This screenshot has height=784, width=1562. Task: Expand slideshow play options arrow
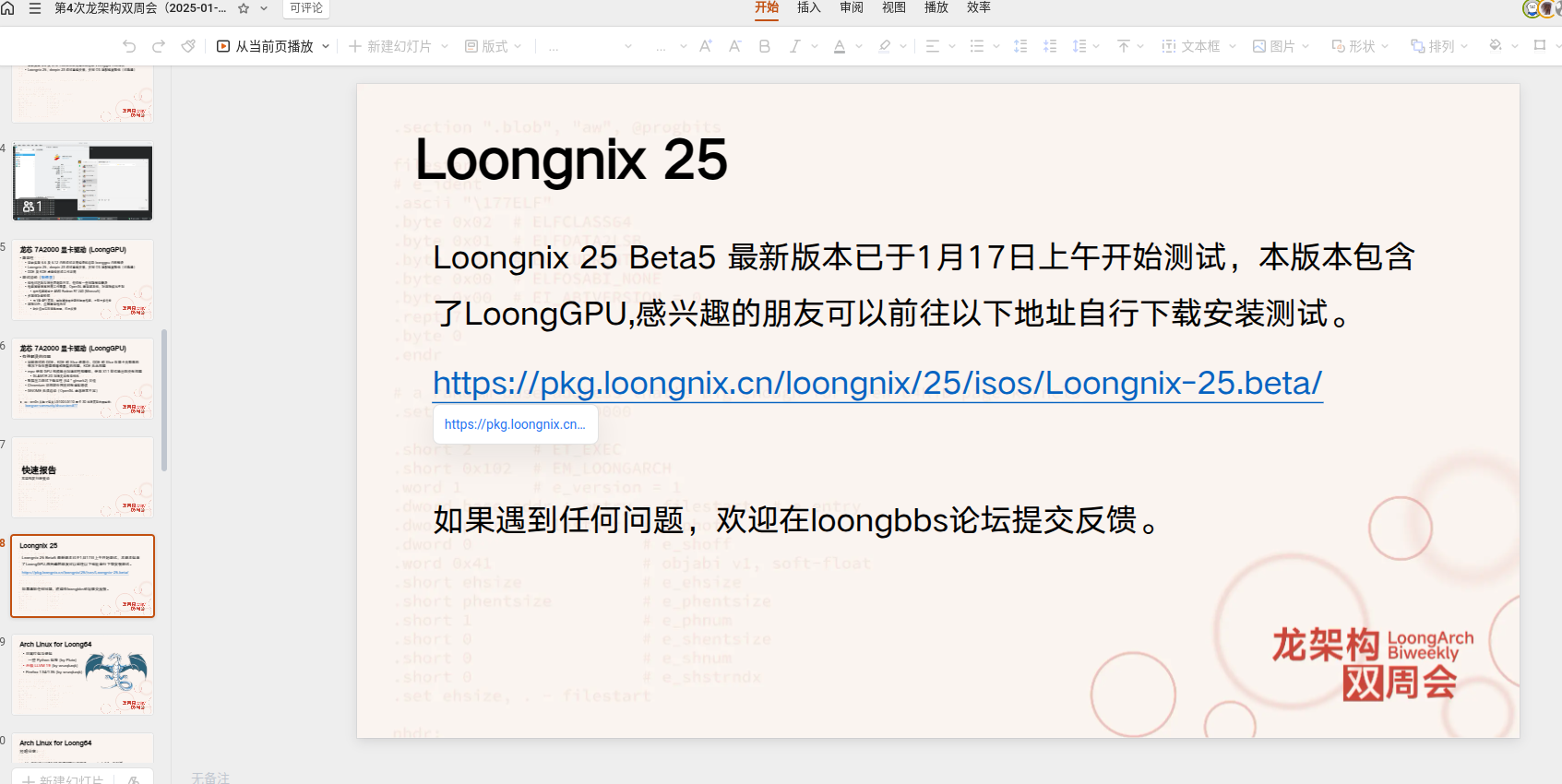pyautogui.click(x=326, y=46)
